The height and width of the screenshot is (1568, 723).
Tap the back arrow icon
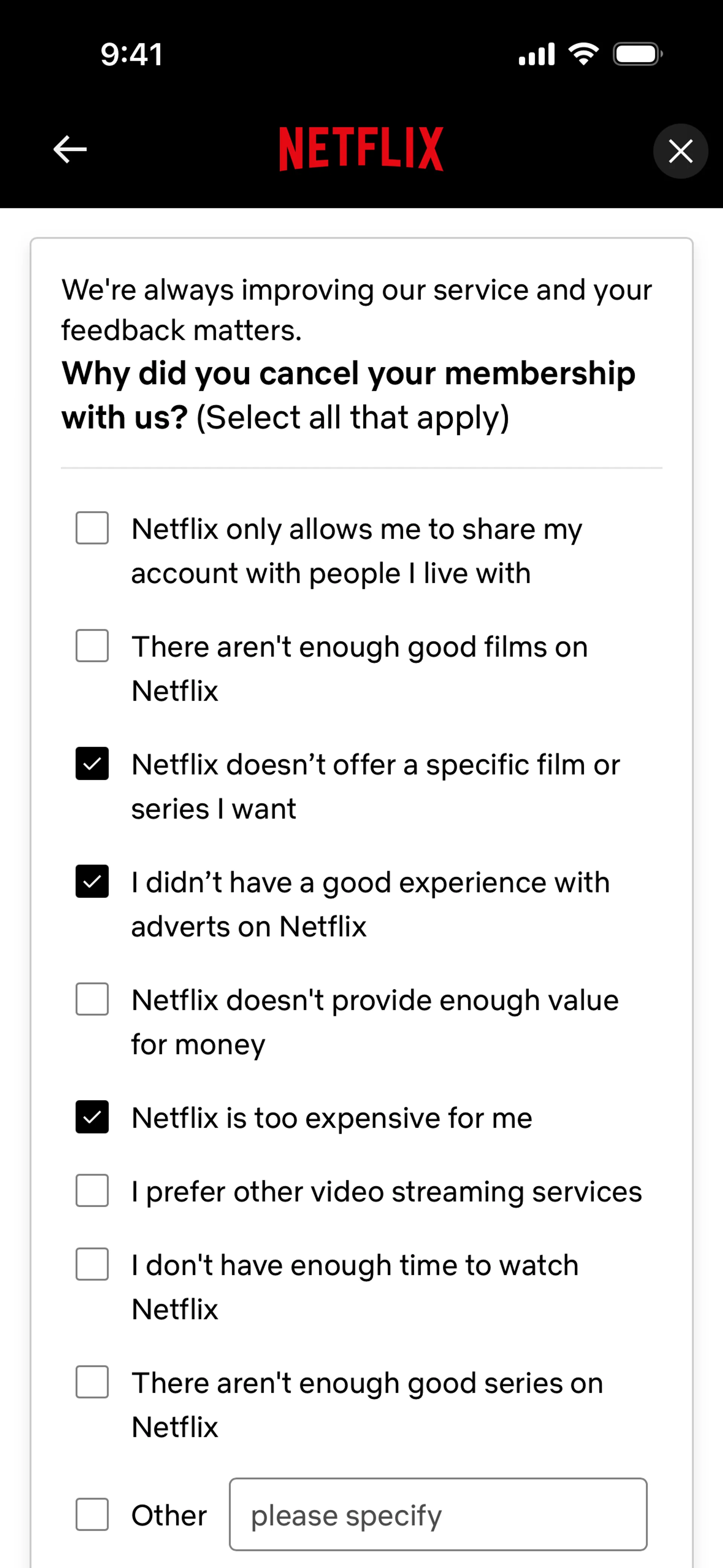[70, 150]
